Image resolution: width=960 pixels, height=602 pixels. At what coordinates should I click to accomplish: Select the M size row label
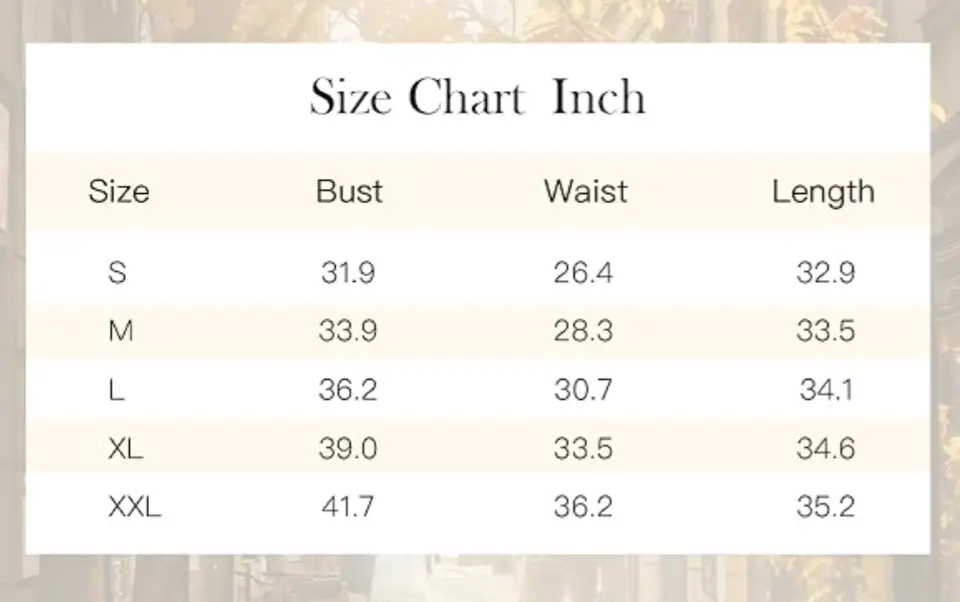tap(120, 331)
